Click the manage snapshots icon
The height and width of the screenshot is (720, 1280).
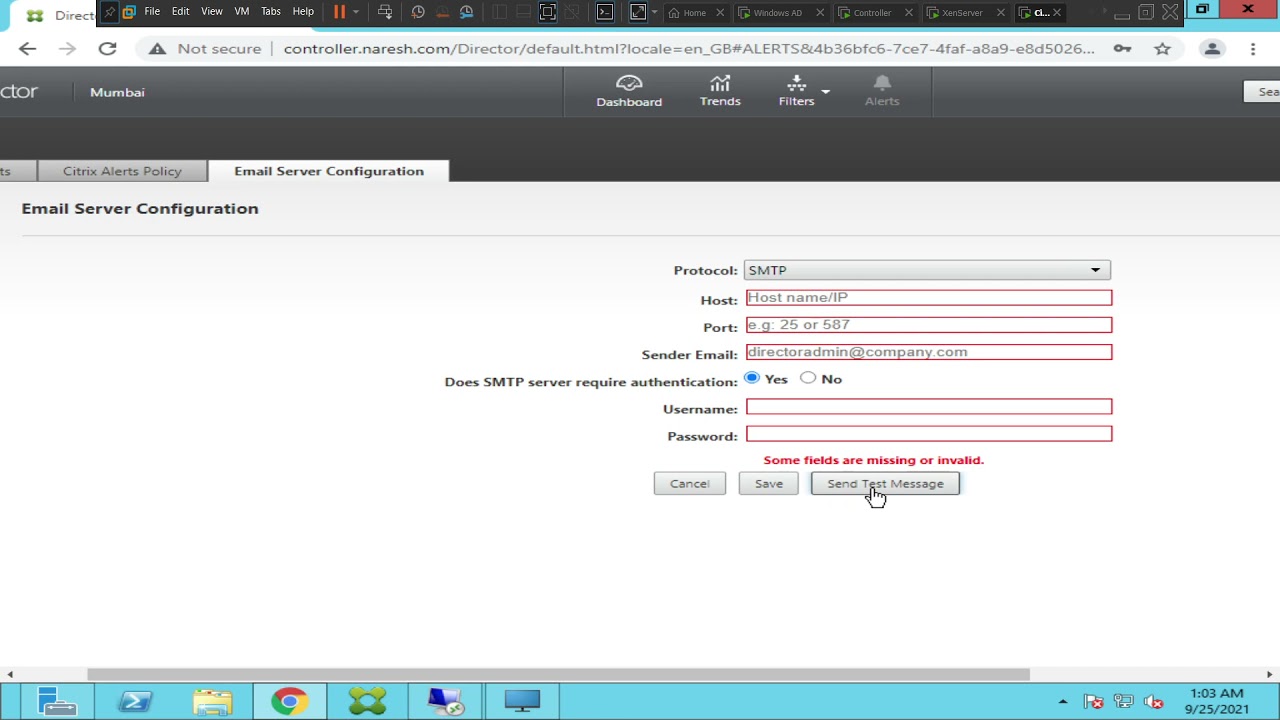tap(467, 12)
